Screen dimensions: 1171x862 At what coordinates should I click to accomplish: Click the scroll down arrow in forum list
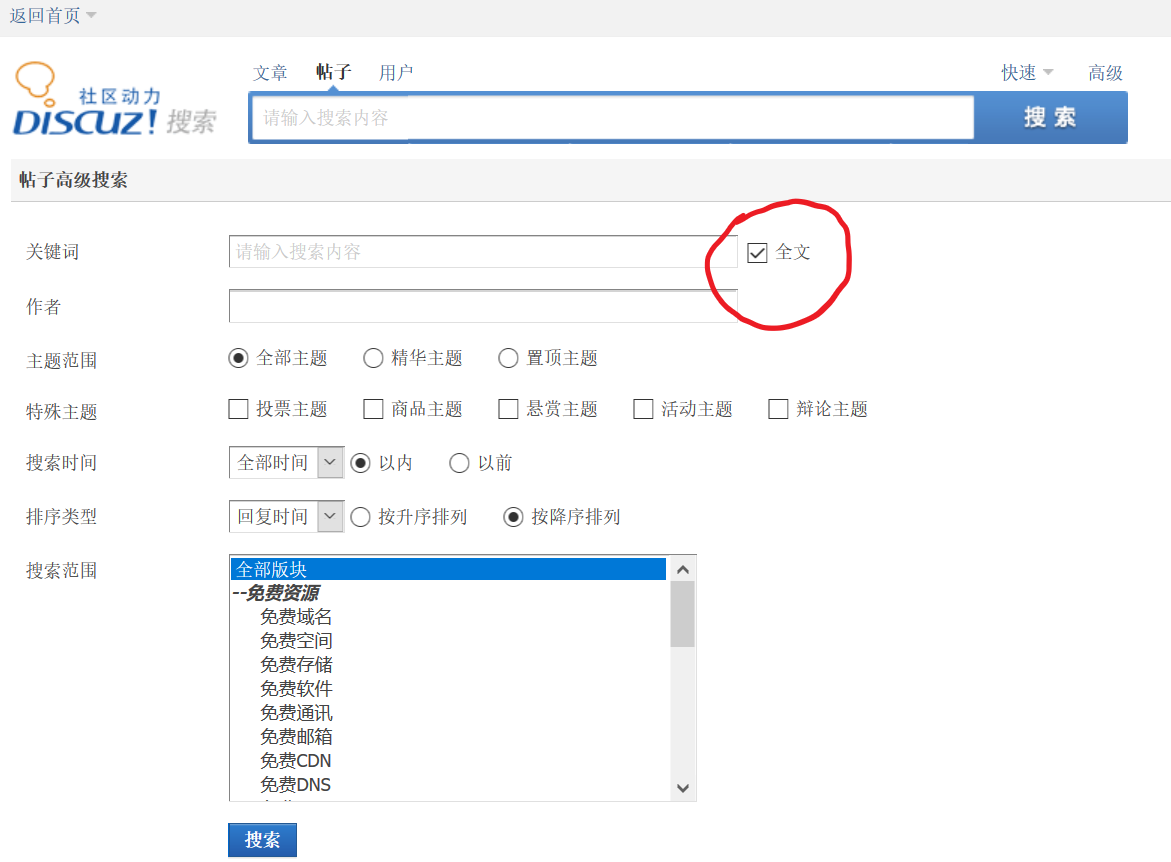click(683, 788)
